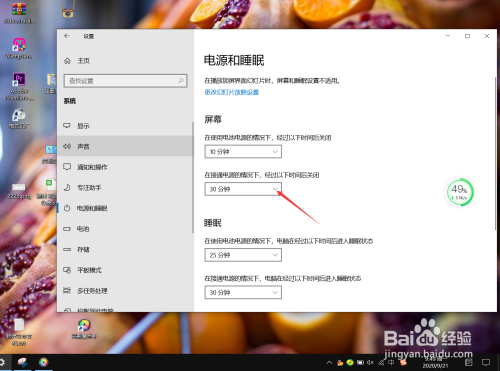
Task: Select the WinRAR-style archive icon on desktop
Action: 19,13
